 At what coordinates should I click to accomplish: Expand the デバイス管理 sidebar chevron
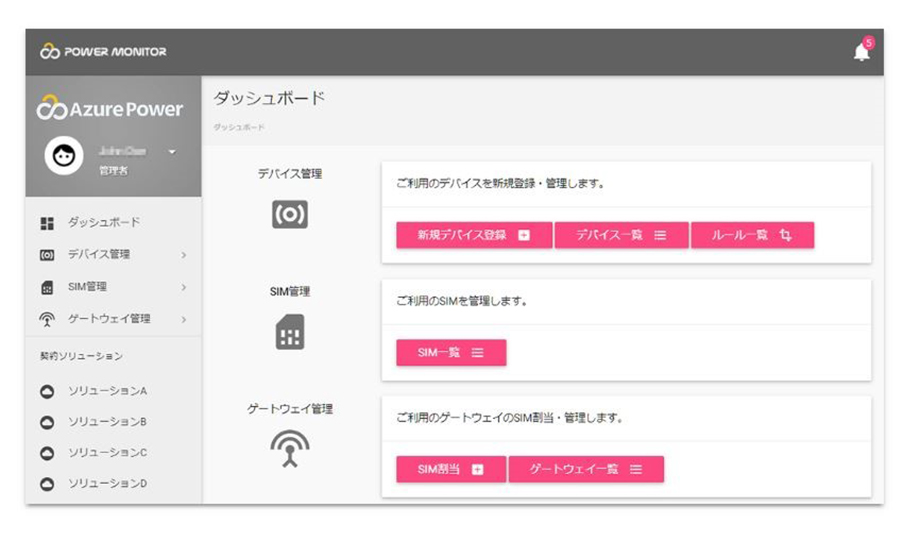point(184,255)
